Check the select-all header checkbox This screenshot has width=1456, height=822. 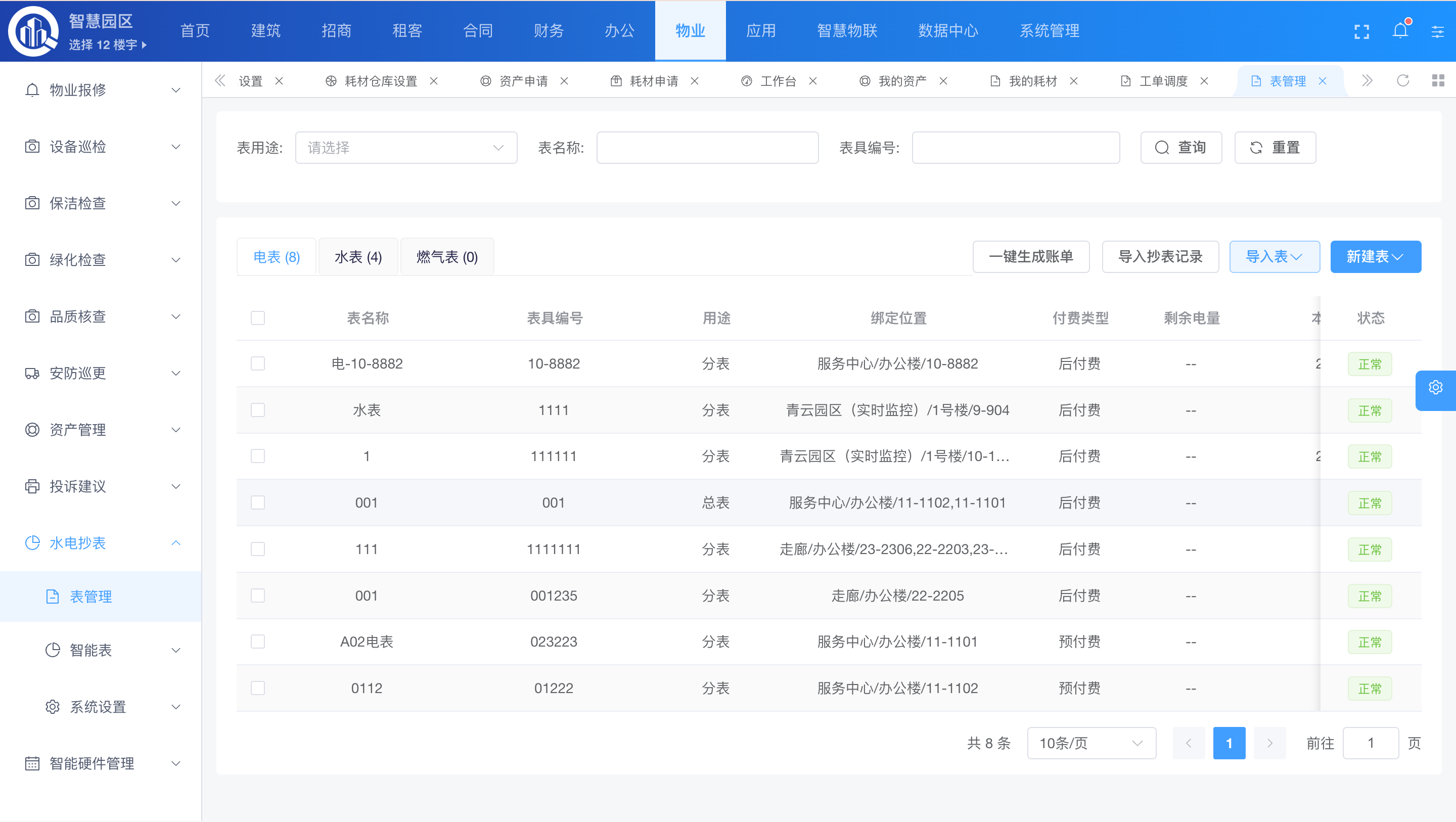(x=258, y=318)
